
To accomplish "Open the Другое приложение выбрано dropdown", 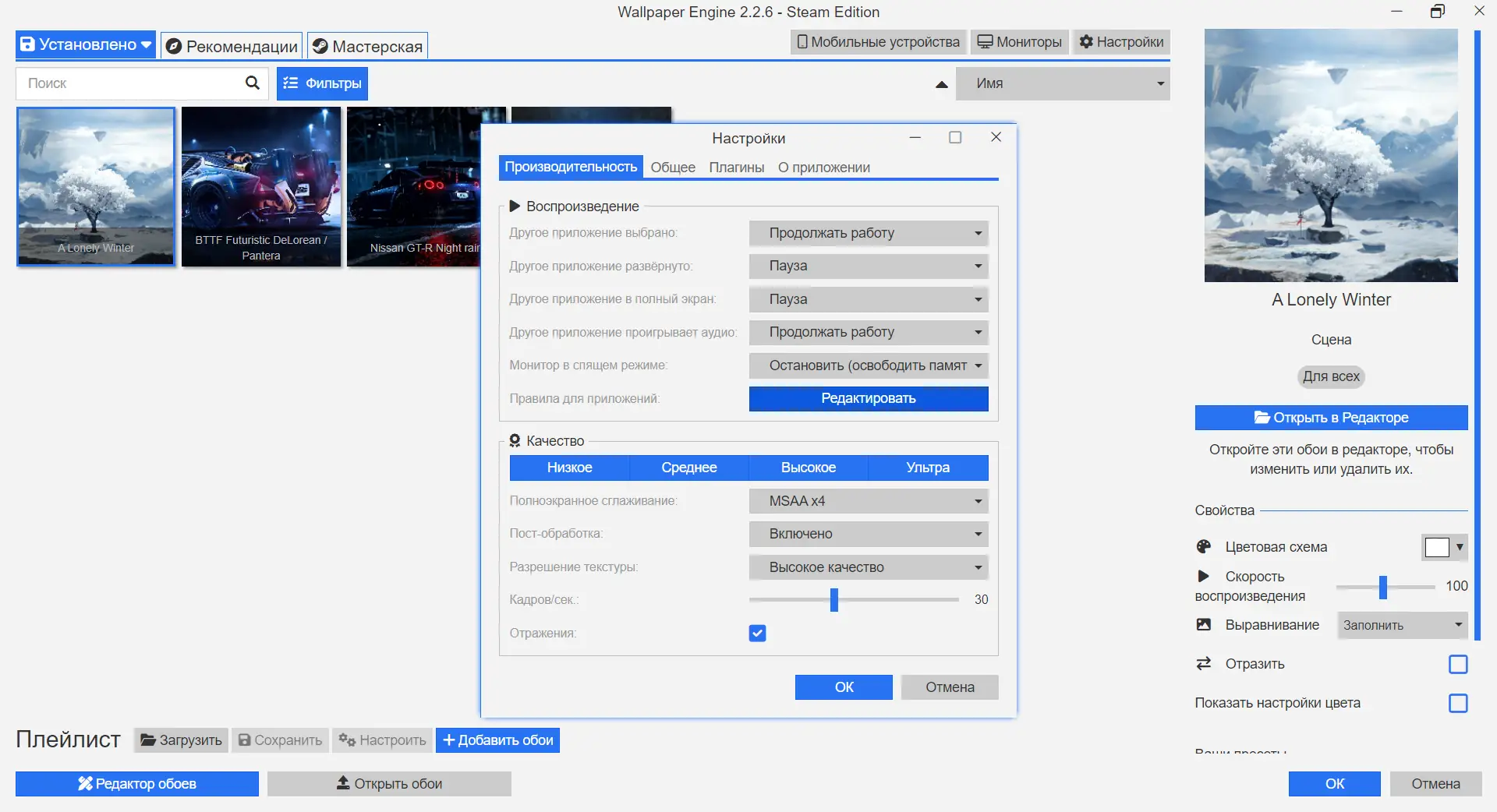I will tap(869, 233).
